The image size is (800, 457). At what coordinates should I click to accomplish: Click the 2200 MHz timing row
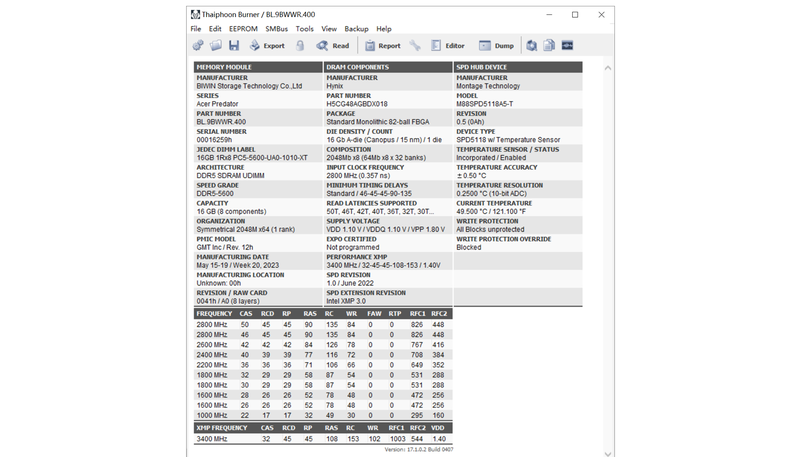[322, 365]
